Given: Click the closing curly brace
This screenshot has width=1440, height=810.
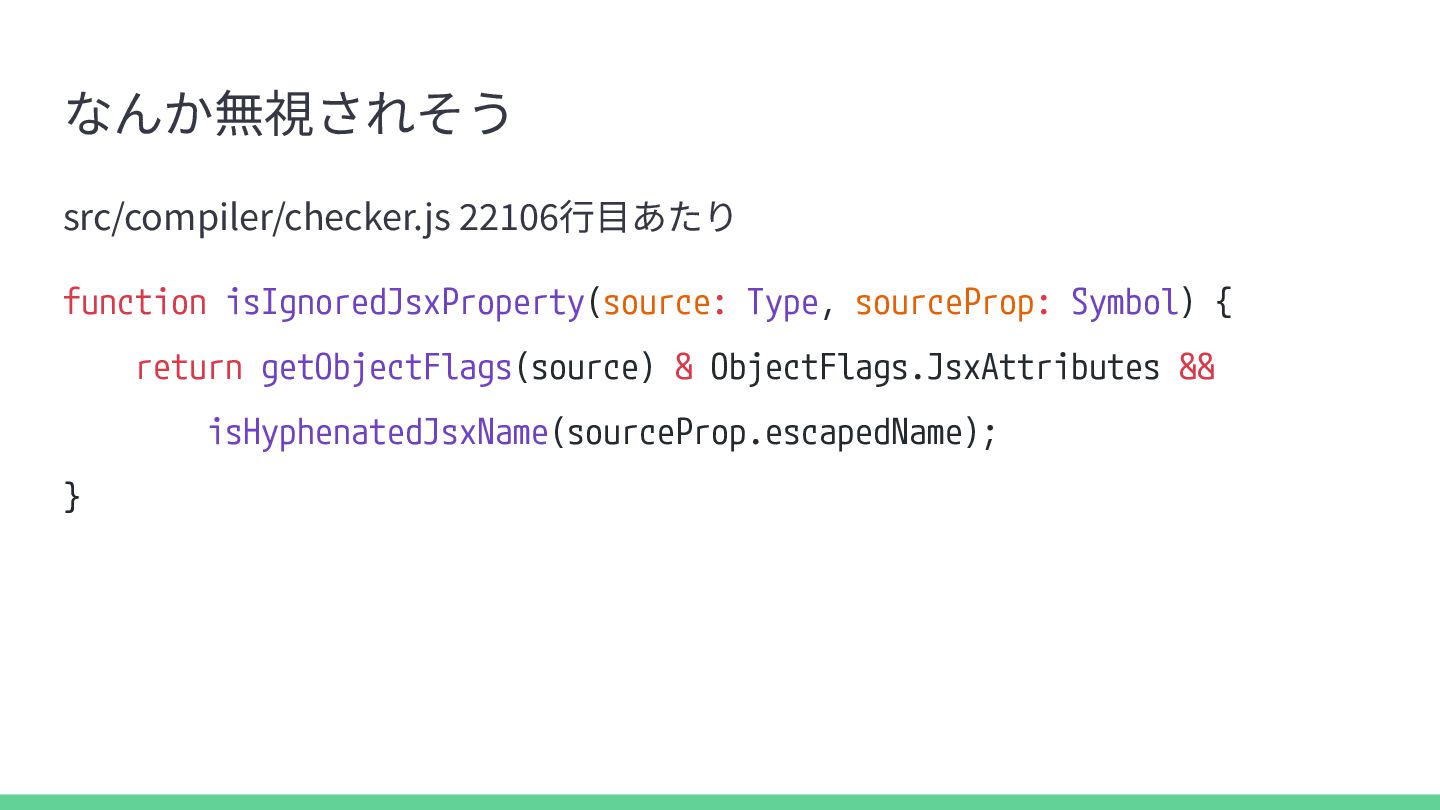Looking at the screenshot, I should point(72,497).
